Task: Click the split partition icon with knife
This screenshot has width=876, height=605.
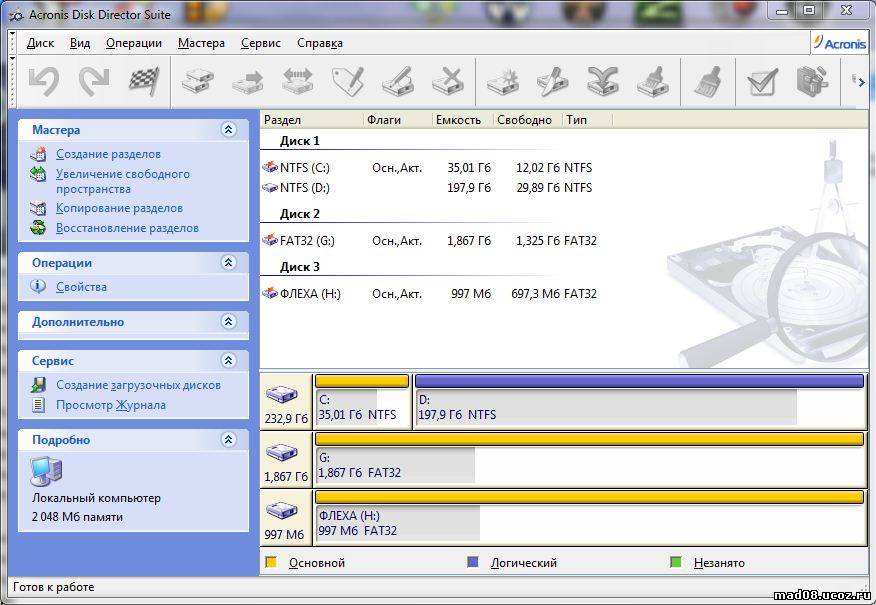Action: [553, 82]
